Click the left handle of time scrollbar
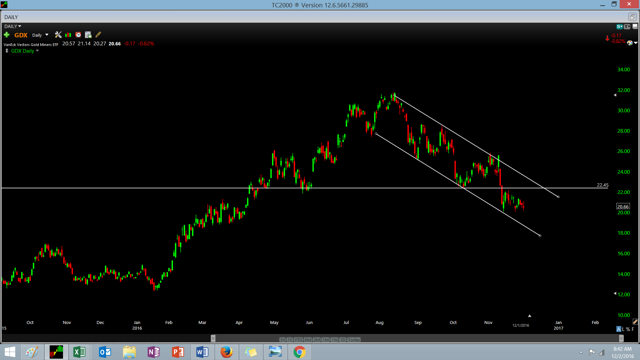This screenshot has height=360, width=640. [213, 338]
